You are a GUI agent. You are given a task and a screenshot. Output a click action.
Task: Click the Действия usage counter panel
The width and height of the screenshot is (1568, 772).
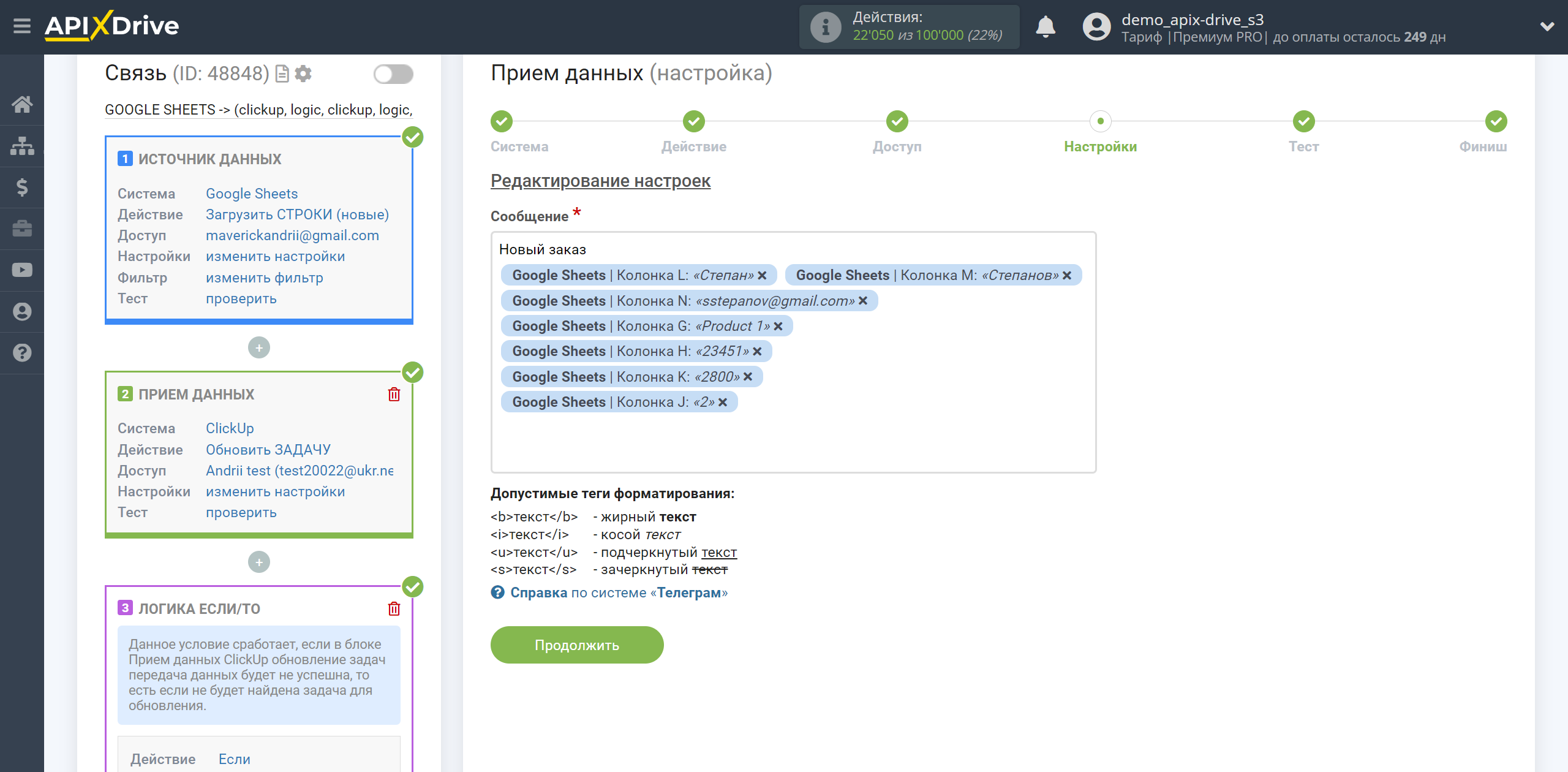[910, 27]
